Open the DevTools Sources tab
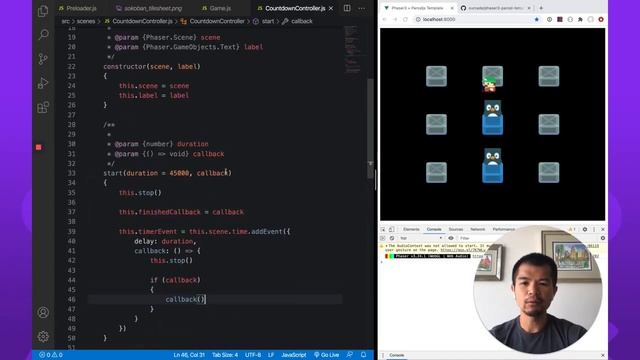 (456, 229)
